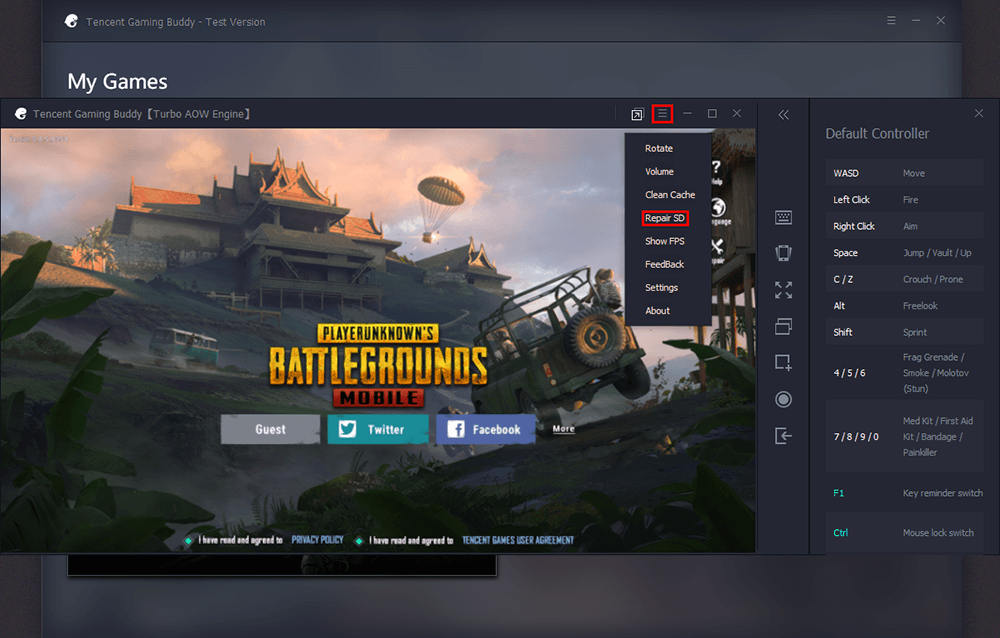Click the Space Jump / Vault row

904,253
